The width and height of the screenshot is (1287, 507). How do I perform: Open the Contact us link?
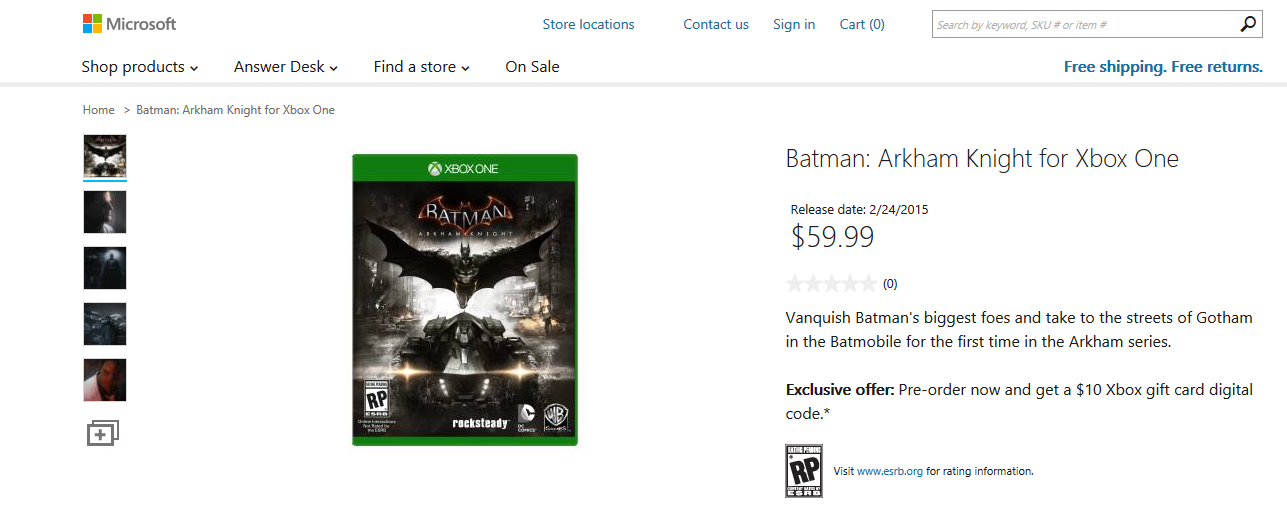(x=716, y=24)
